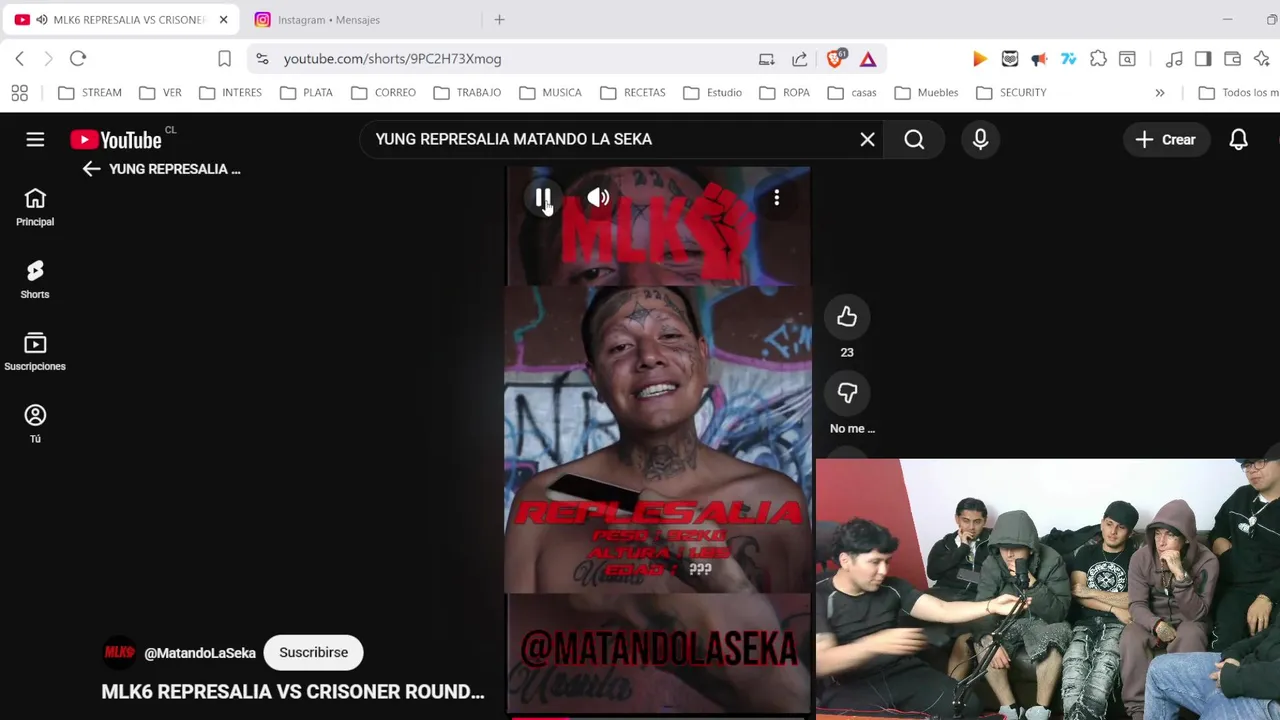Screen dimensions: 1280x720
Task: Subscribe via the Suscribirse button
Action: 313,652
